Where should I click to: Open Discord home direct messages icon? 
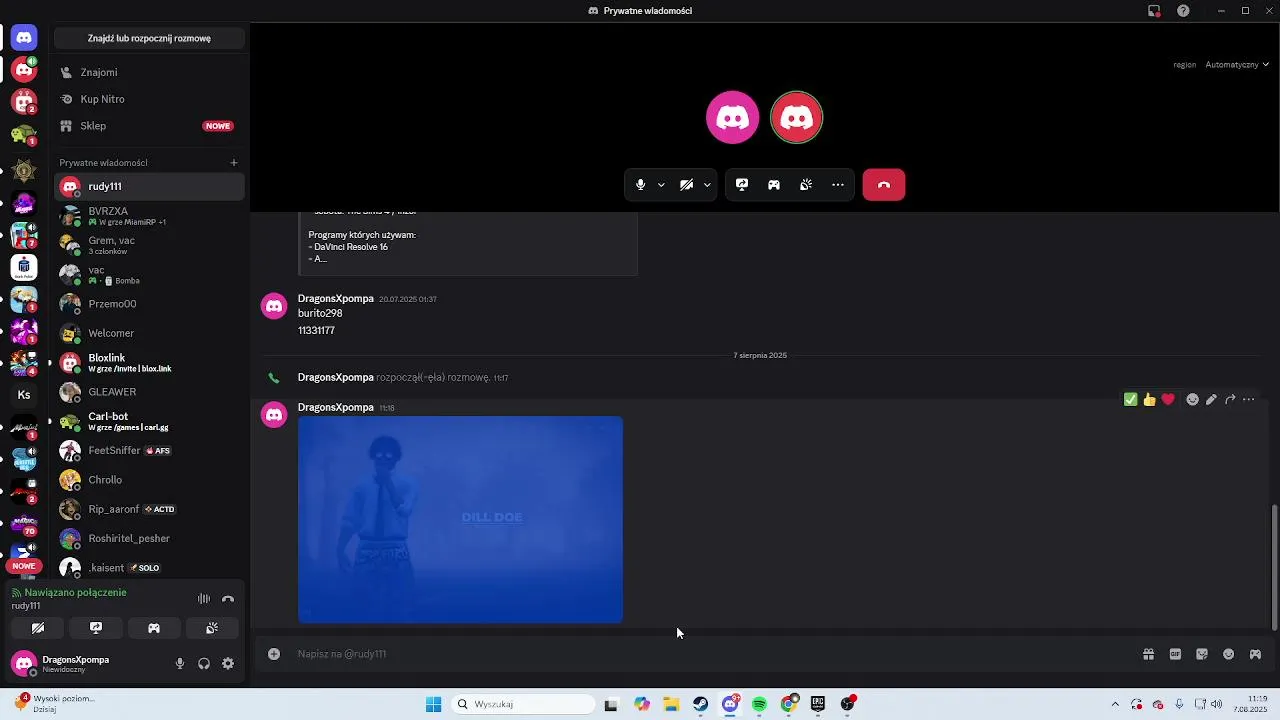[24, 38]
